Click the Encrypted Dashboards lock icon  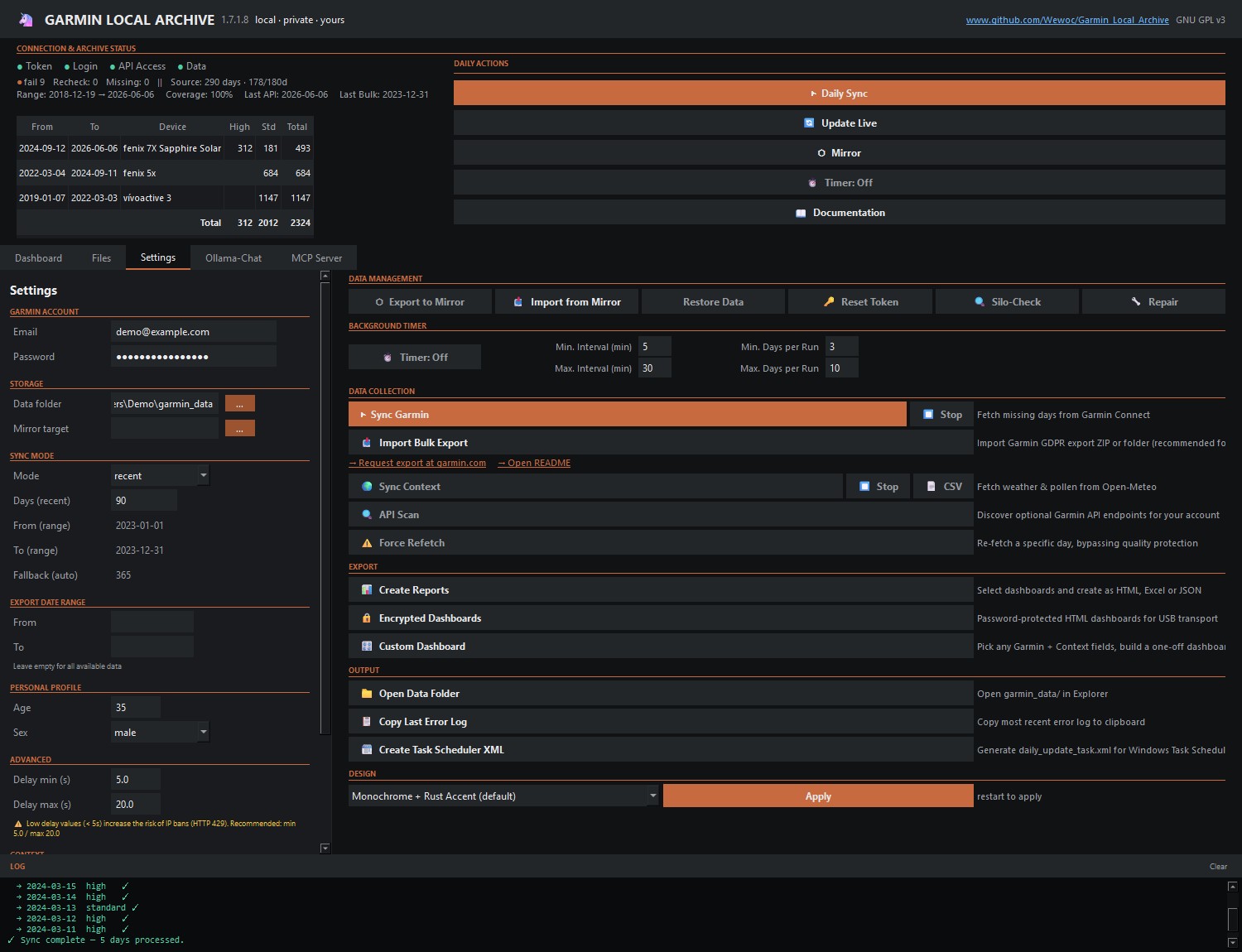pos(367,618)
